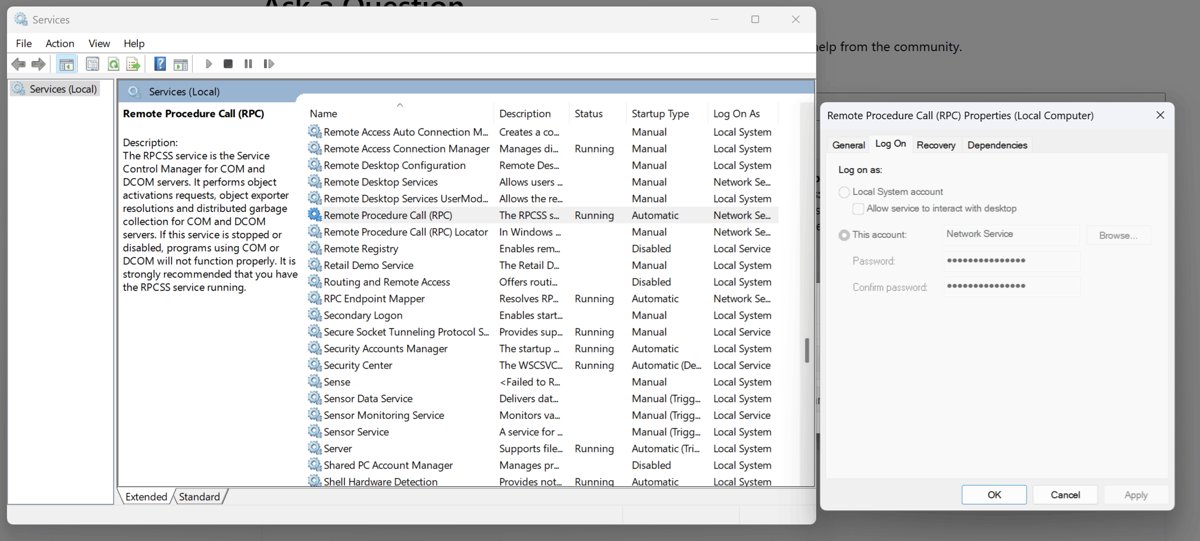Click the Start Service play icon
This screenshot has width=1200, height=541.
click(208, 64)
